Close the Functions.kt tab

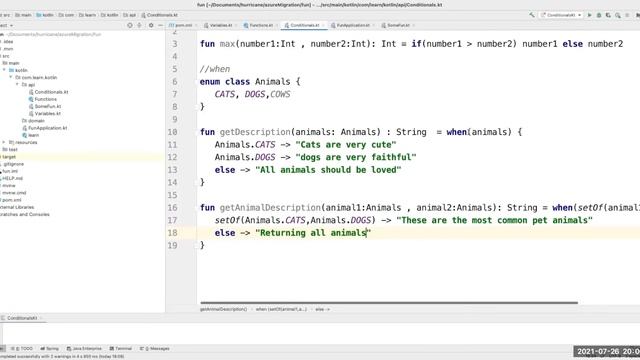click(x=276, y=25)
